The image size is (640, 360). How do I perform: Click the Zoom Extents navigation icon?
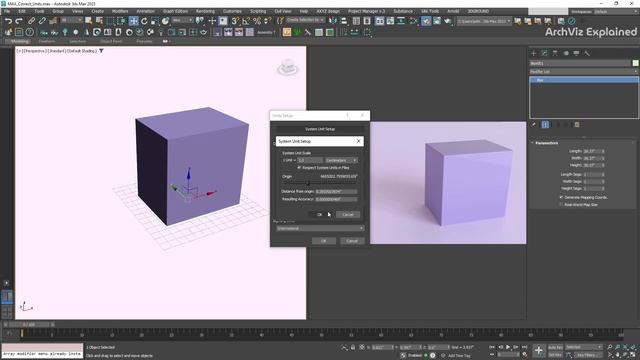pyautogui.click(x=625, y=347)
